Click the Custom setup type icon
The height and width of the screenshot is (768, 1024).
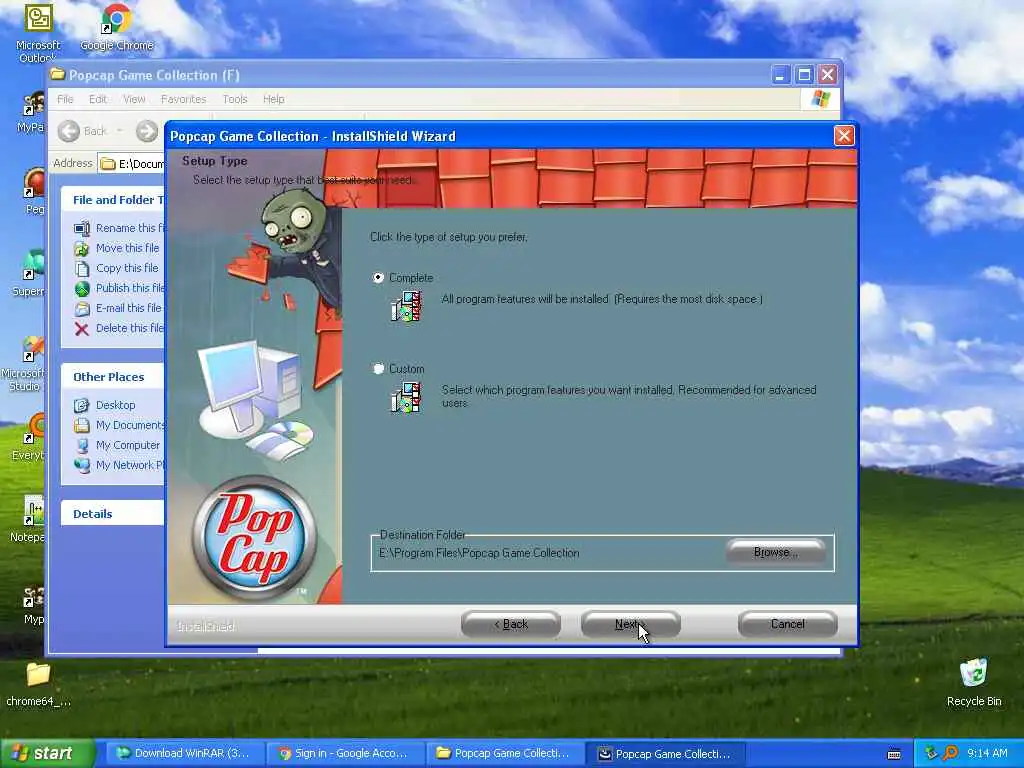point(406,398)
